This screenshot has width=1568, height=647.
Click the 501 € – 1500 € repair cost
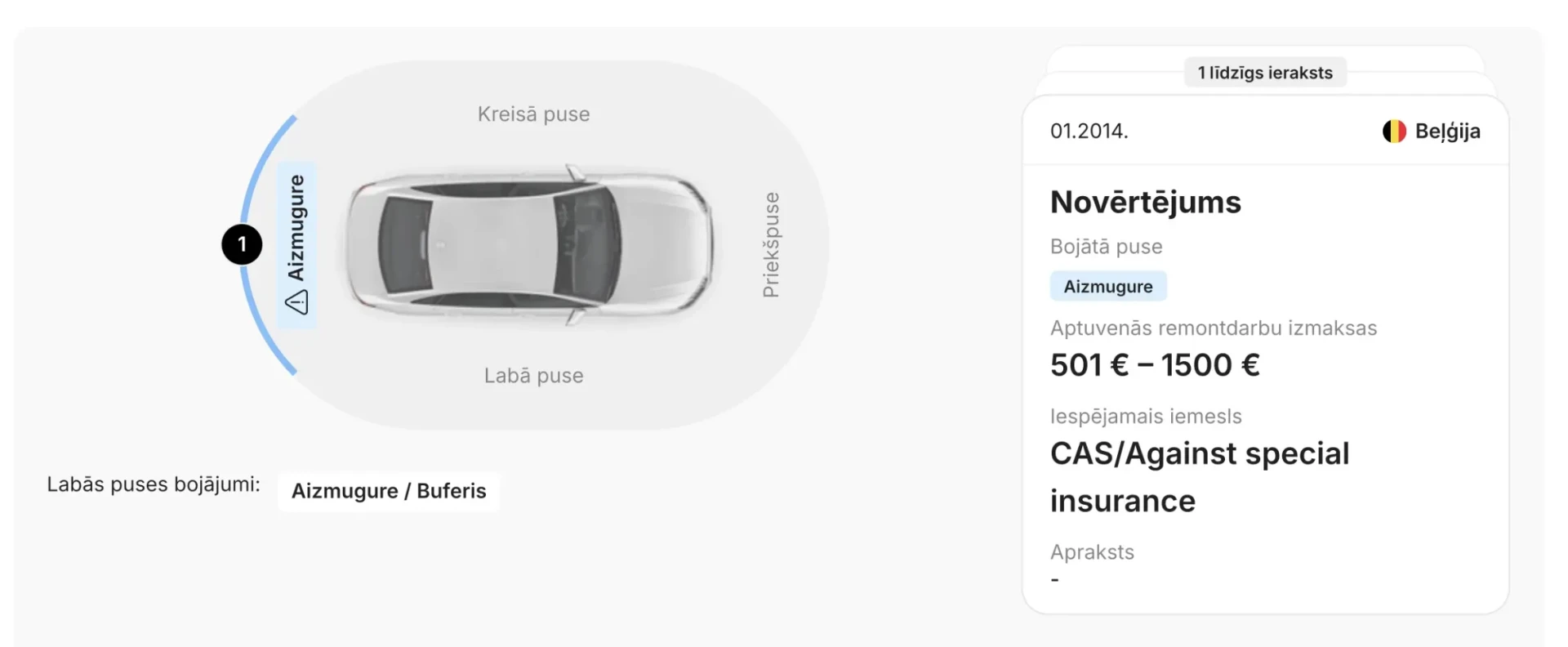1155,365
